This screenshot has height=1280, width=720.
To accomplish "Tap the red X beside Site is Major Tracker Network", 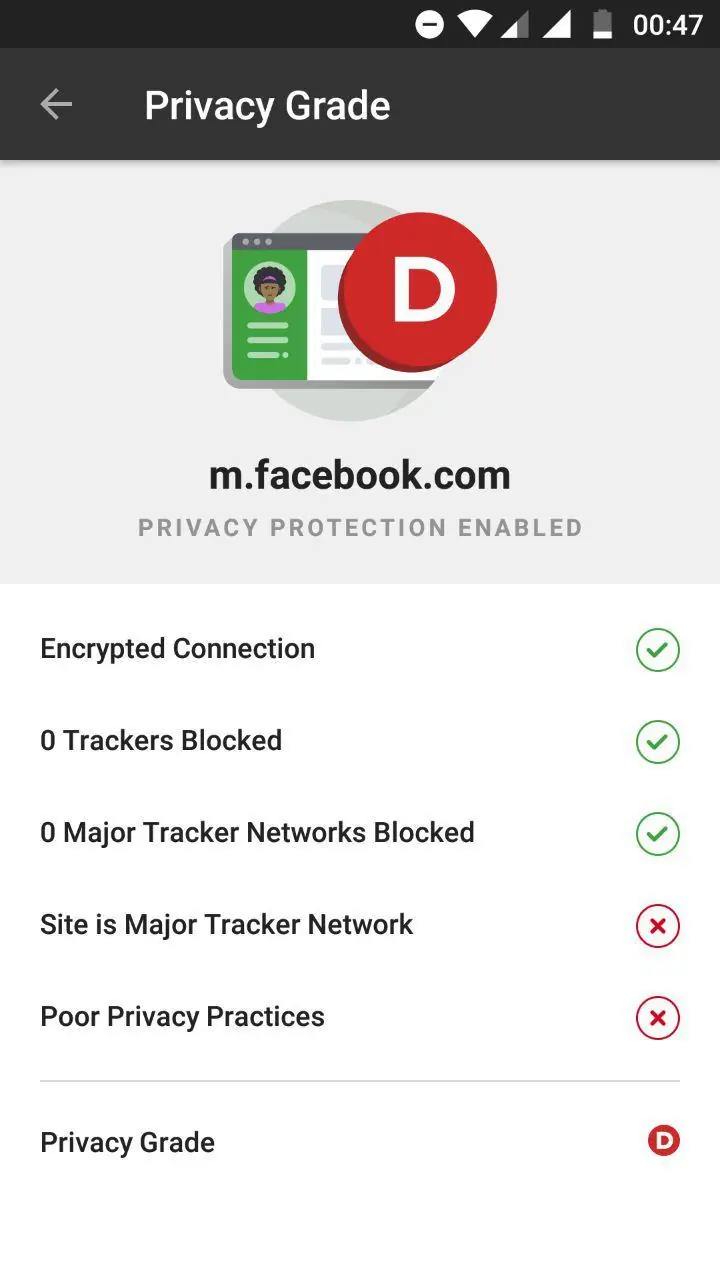I will coord(657,926).
